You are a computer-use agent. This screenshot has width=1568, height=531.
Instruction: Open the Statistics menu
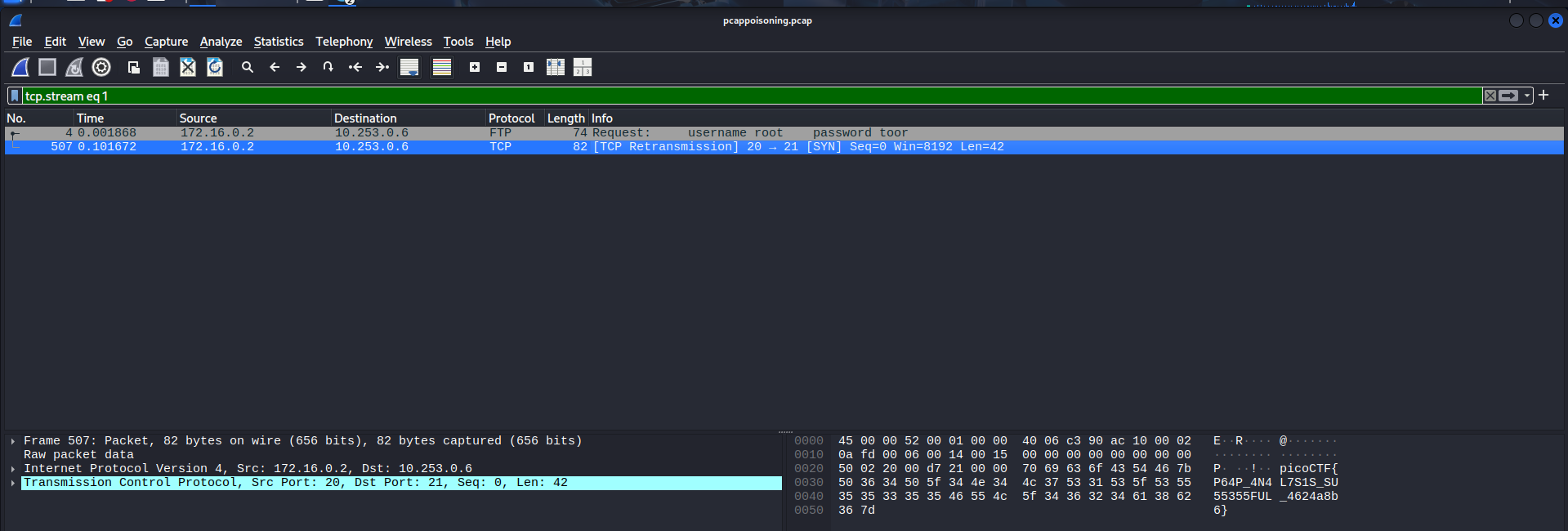pyautogui.click(x=278, y=42)
